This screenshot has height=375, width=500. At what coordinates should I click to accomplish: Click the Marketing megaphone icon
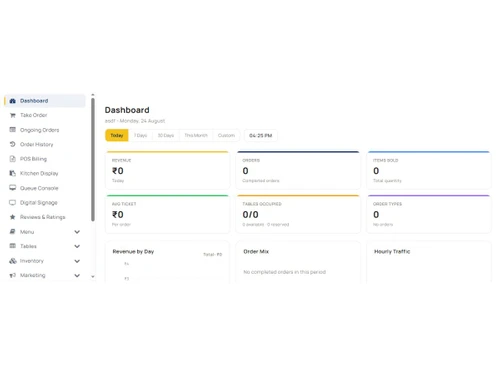tap(13, 275)
